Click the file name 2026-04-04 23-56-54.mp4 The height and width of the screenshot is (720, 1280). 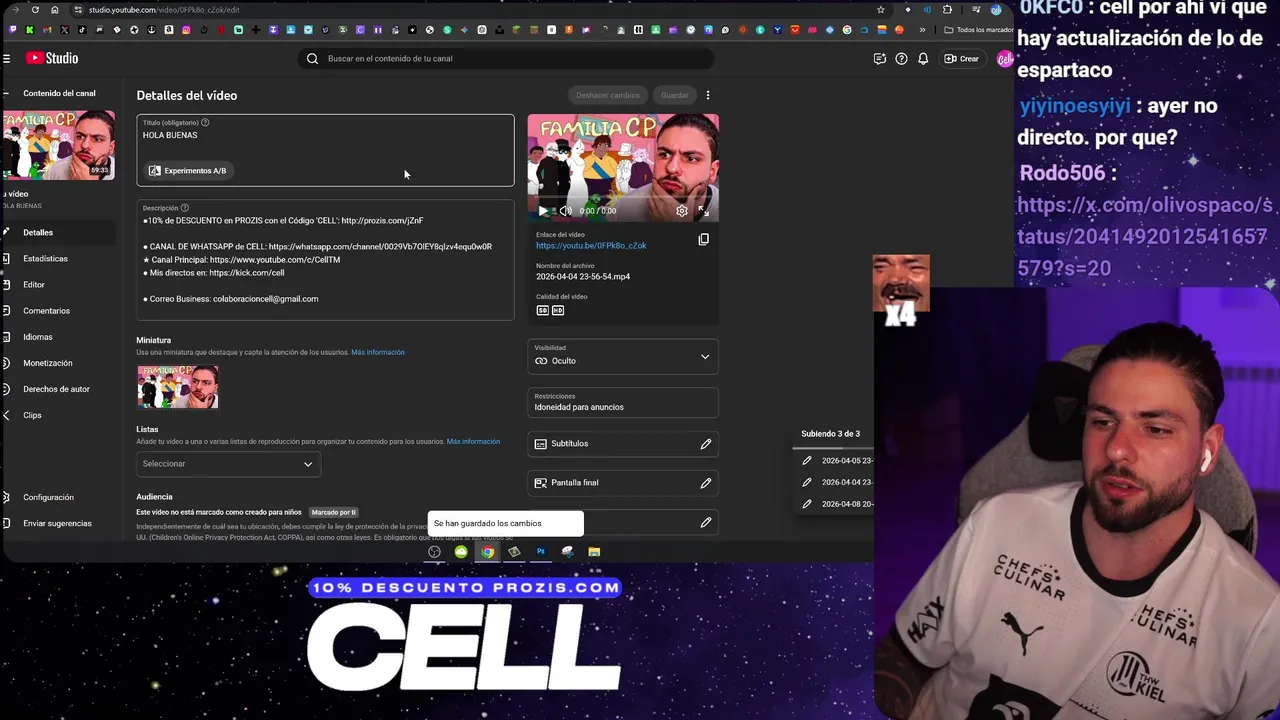pos(583,277)
